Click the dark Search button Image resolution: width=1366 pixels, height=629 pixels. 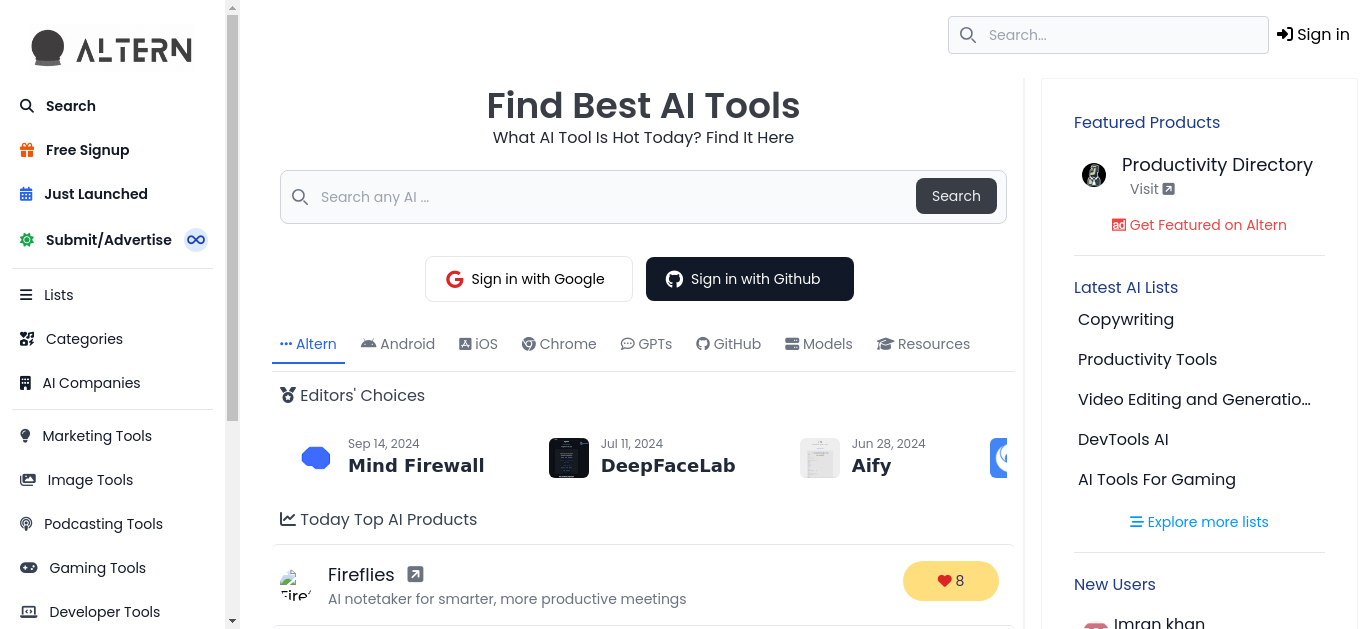[x=956, y=196]
